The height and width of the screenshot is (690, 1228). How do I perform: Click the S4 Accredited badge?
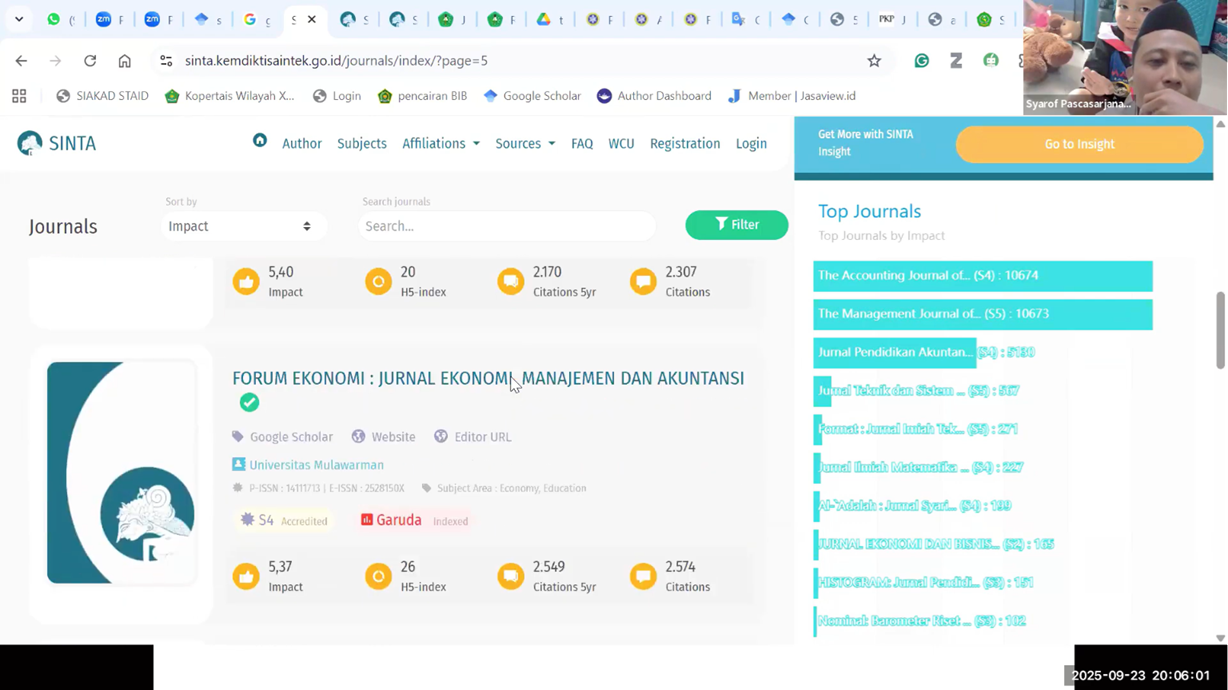[x=284, y=520]
